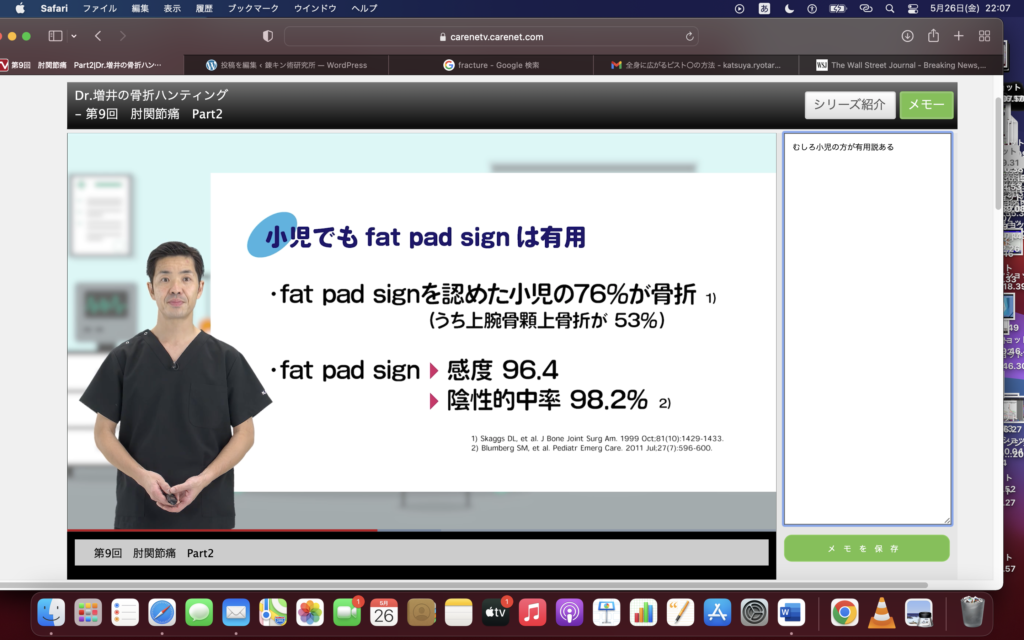Click the シリーズ紹介 button
The image size is (1024, 640).
pos(849,105)
